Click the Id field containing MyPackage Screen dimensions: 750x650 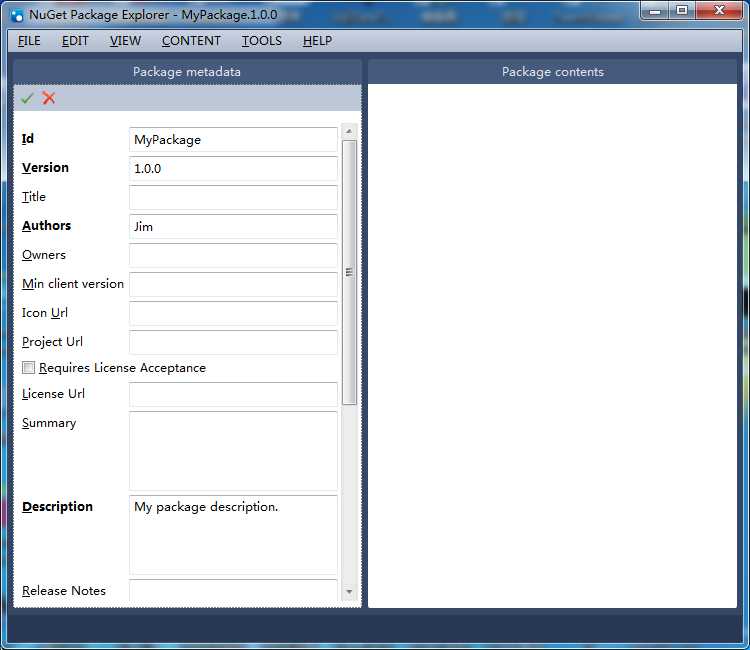[233, 140]
